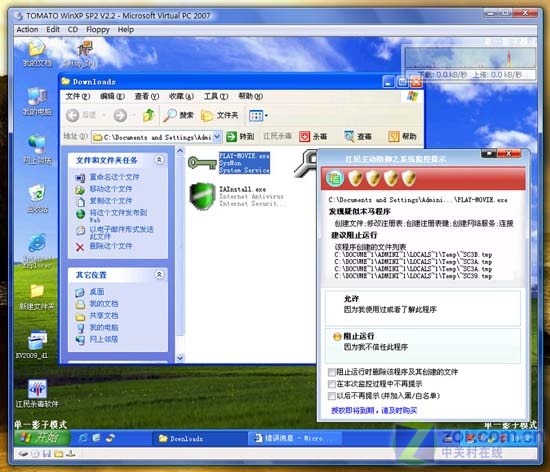Open the Virtual PC Action menu

coord(27,29)
